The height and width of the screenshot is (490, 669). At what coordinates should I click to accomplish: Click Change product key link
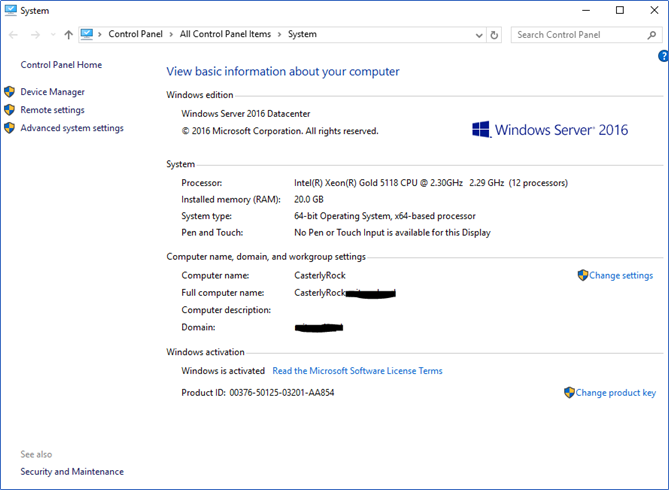(615, 393)
